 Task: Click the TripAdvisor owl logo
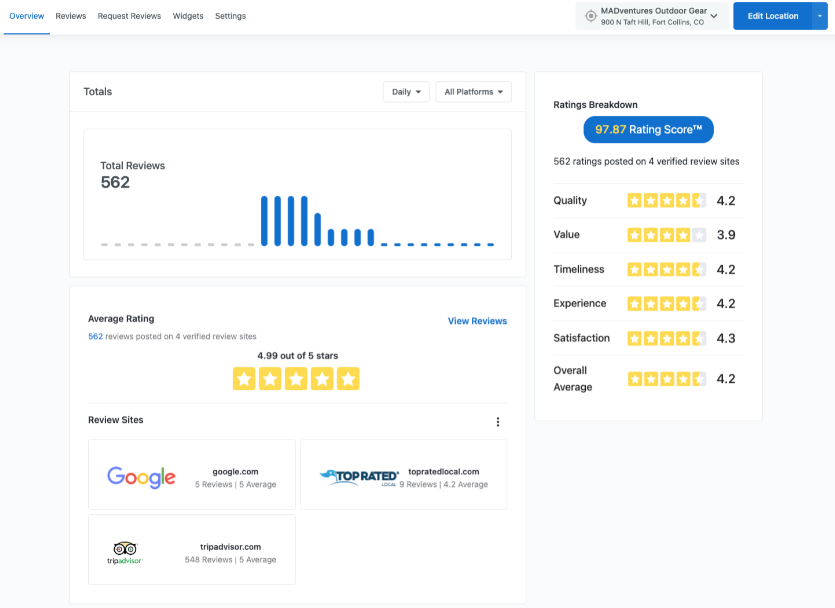pyautogui.click(x=125, y=552)
